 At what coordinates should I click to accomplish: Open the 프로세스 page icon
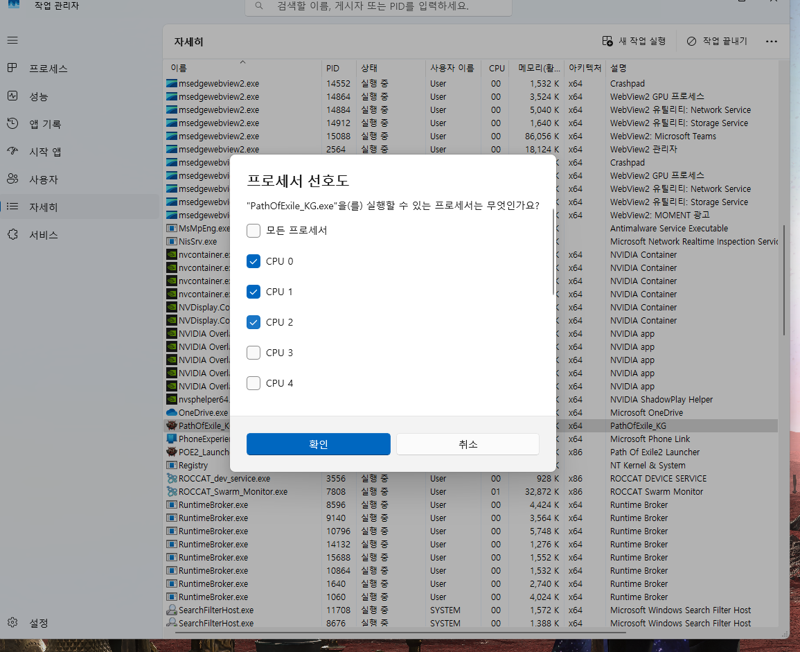pos(12,68)
